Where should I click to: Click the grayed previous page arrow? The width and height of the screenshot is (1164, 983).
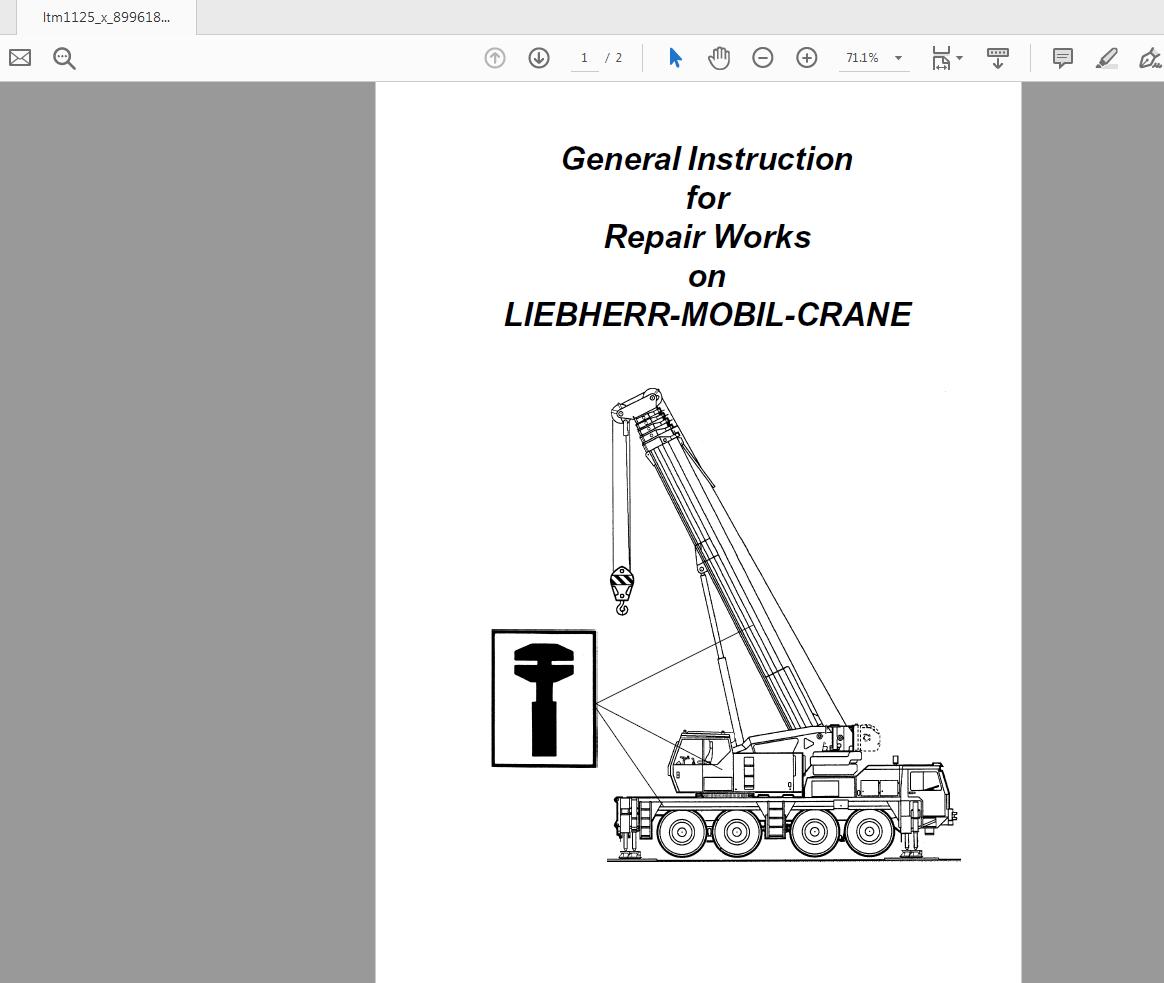pyautogui.click(x=494, y=57)
